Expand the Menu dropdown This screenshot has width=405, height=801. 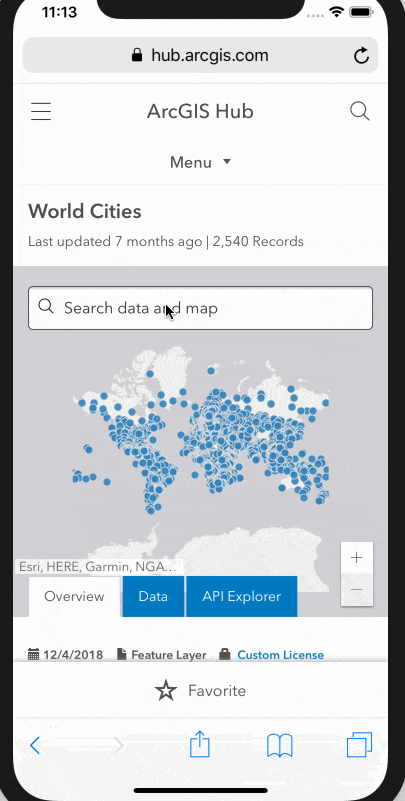(200, 162)
